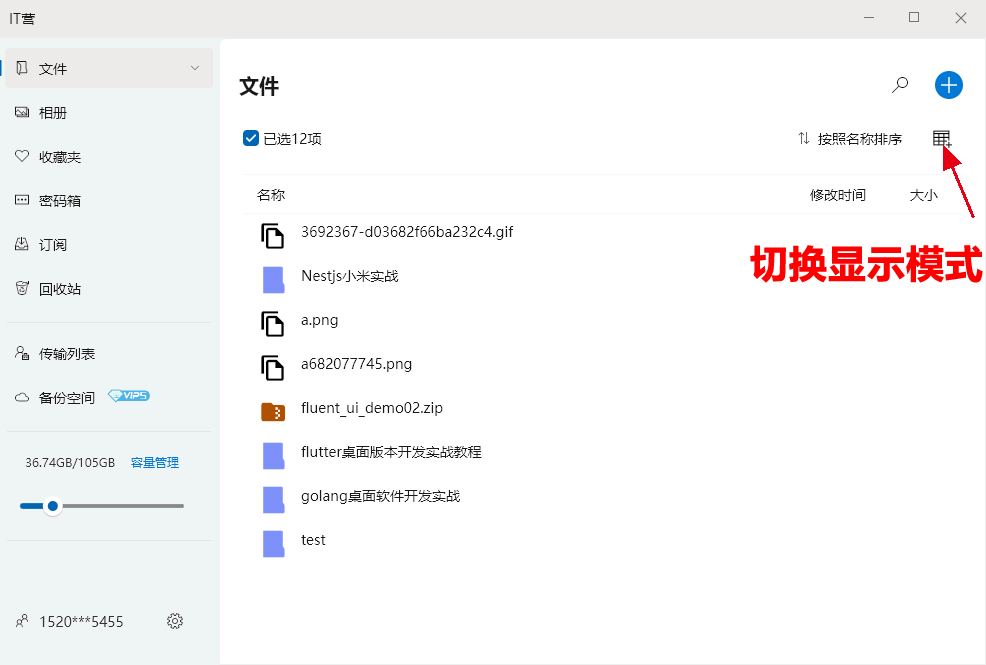Click the 备份空间 cloud icon

coord(22,397)
